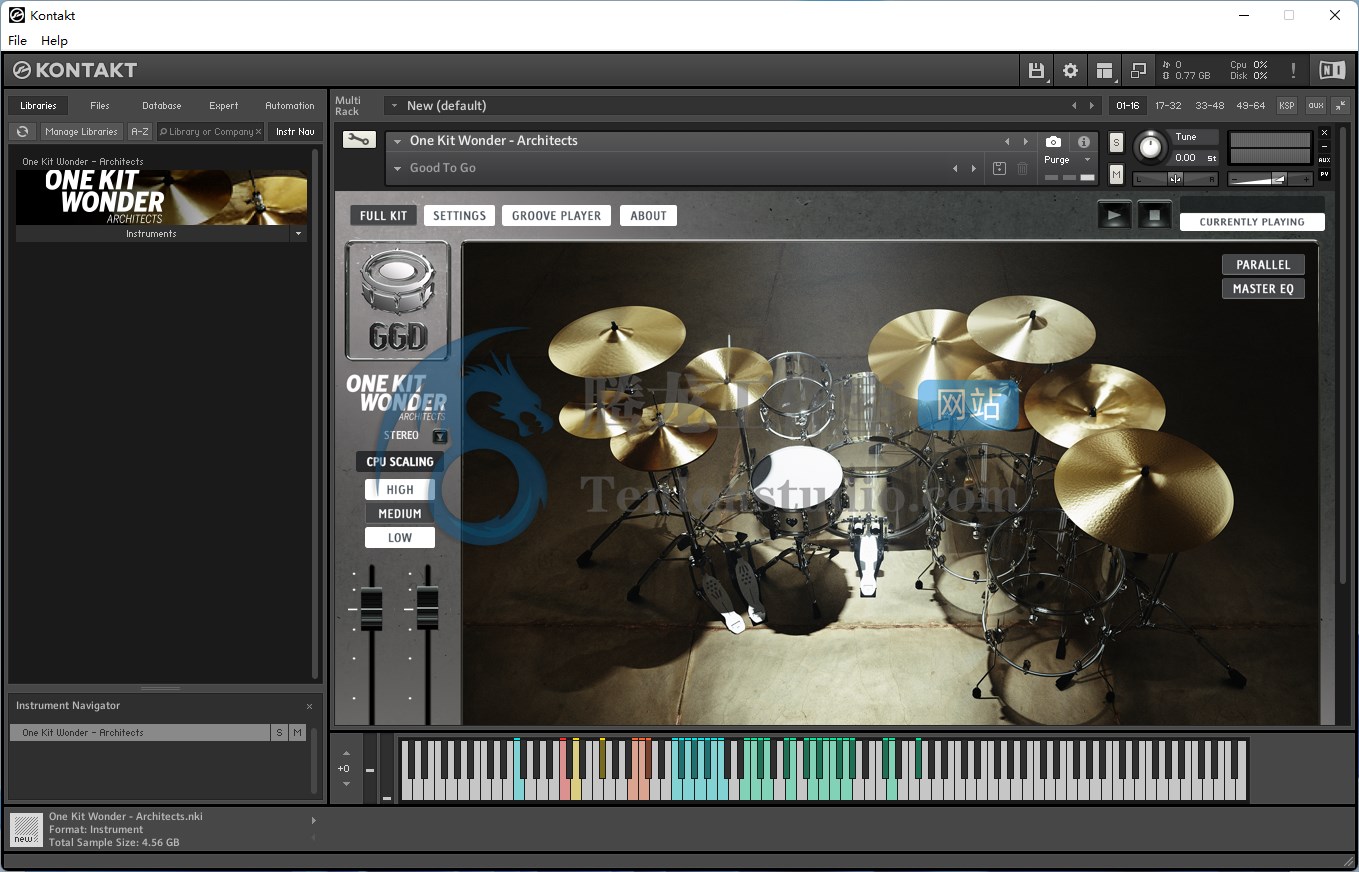Viewport: 1359px width, 872px height.
Task: Expand the library Instruments dropdown arrow
Action: [297, 234]
